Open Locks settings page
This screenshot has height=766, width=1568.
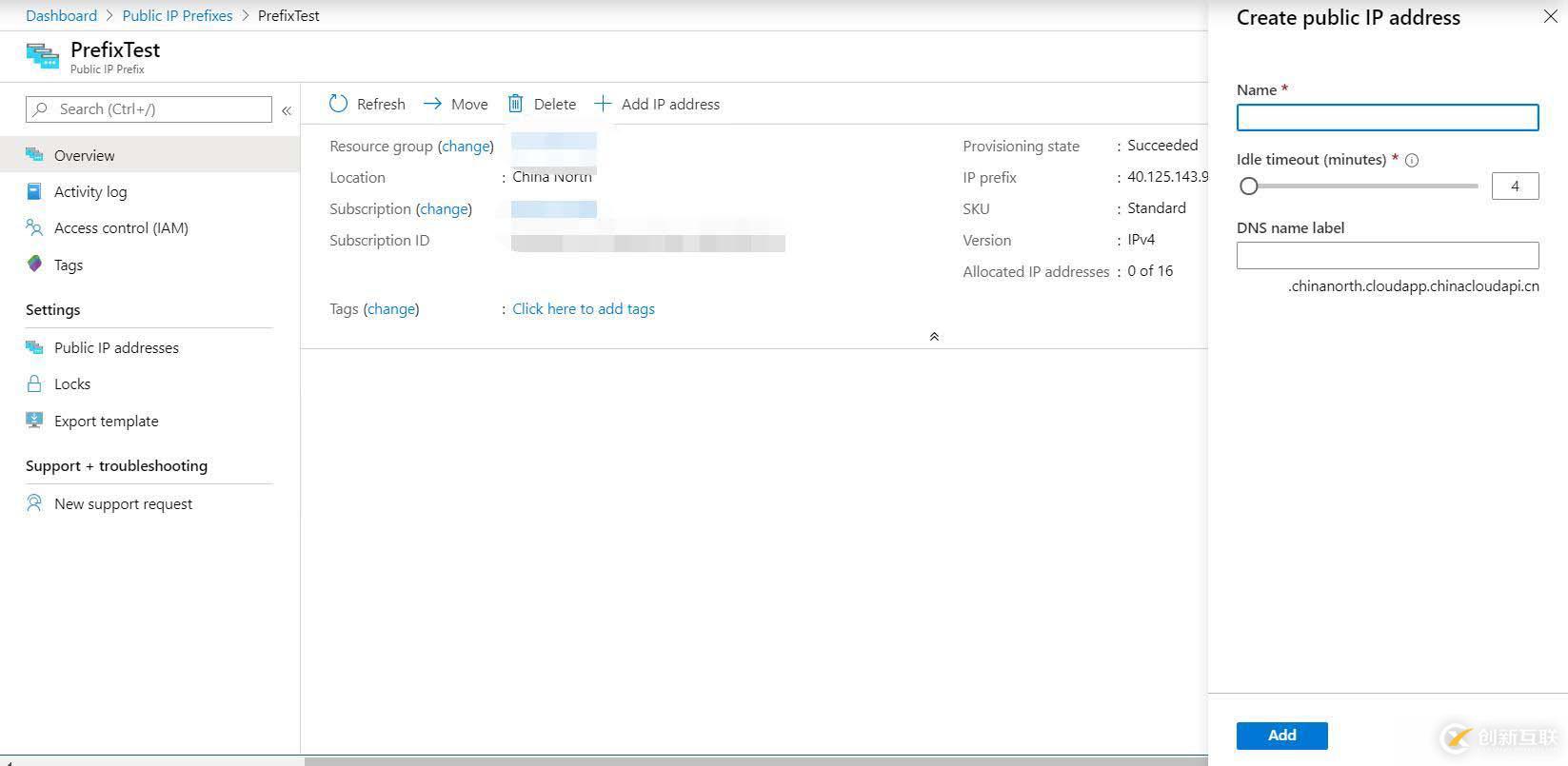[x=71, y=384]
